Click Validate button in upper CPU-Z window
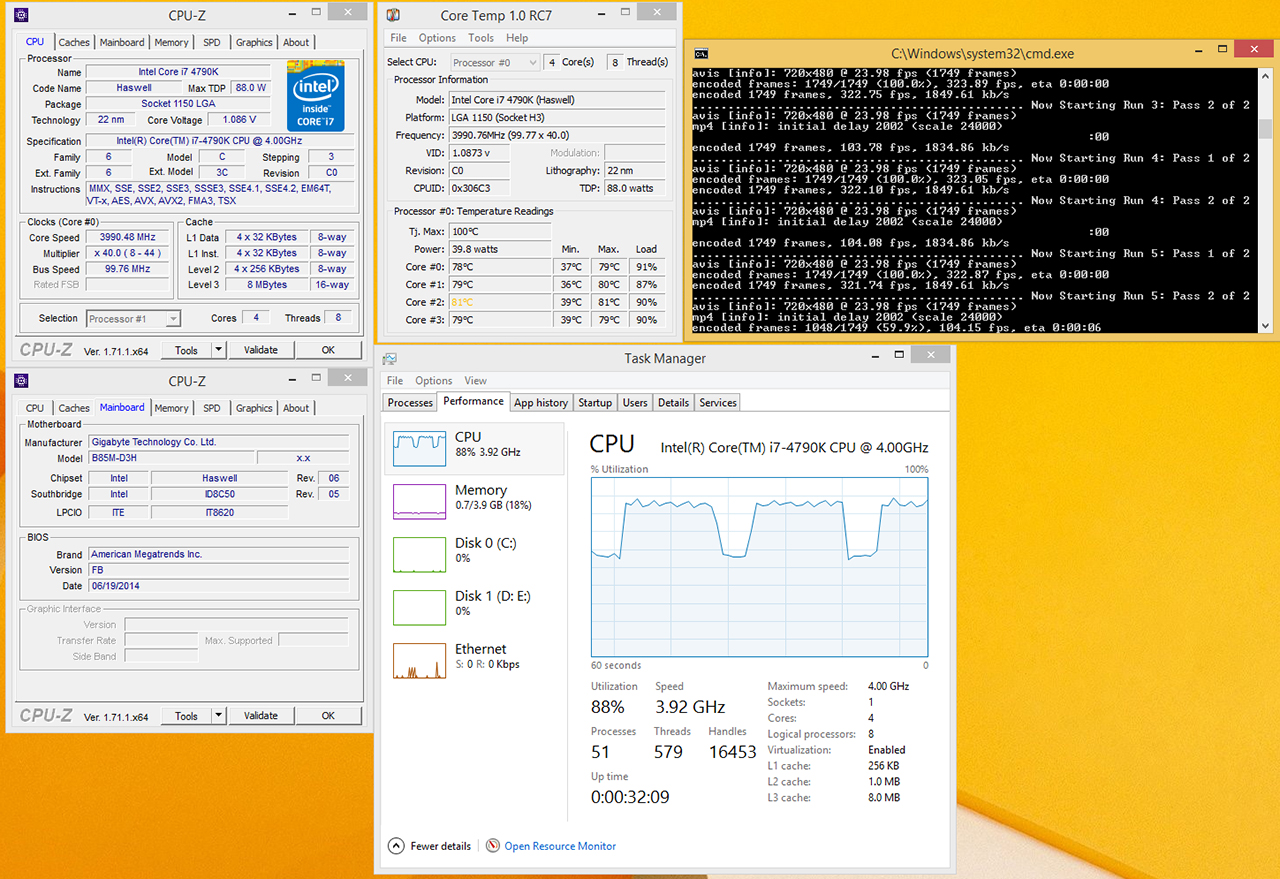The width and height of the screenshot is (1280, 879). coord(261,350)
